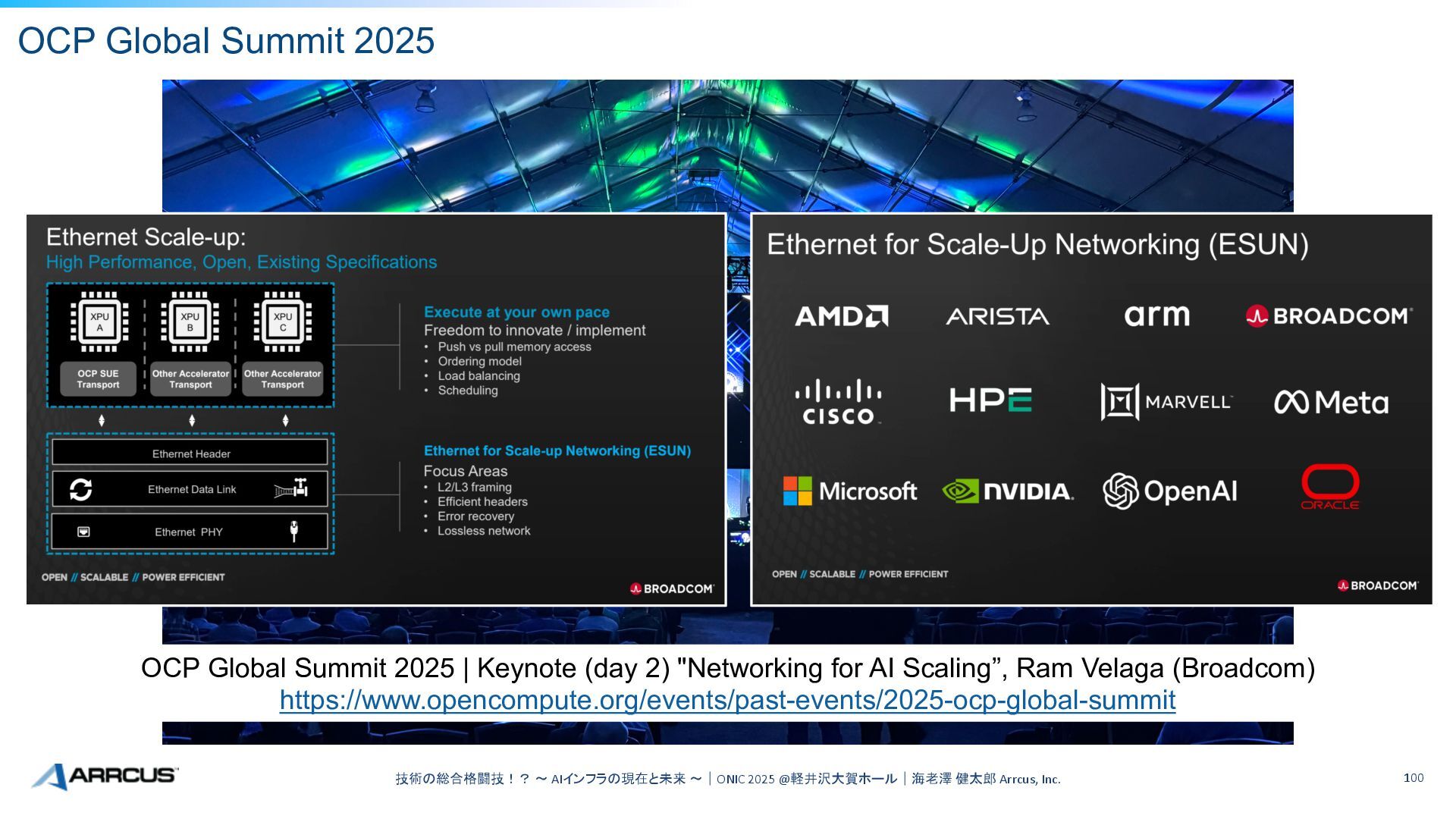This screenshot has width=1456, height=819.
Task: Click the red Oracle logo
Action: click(1330, 487)
